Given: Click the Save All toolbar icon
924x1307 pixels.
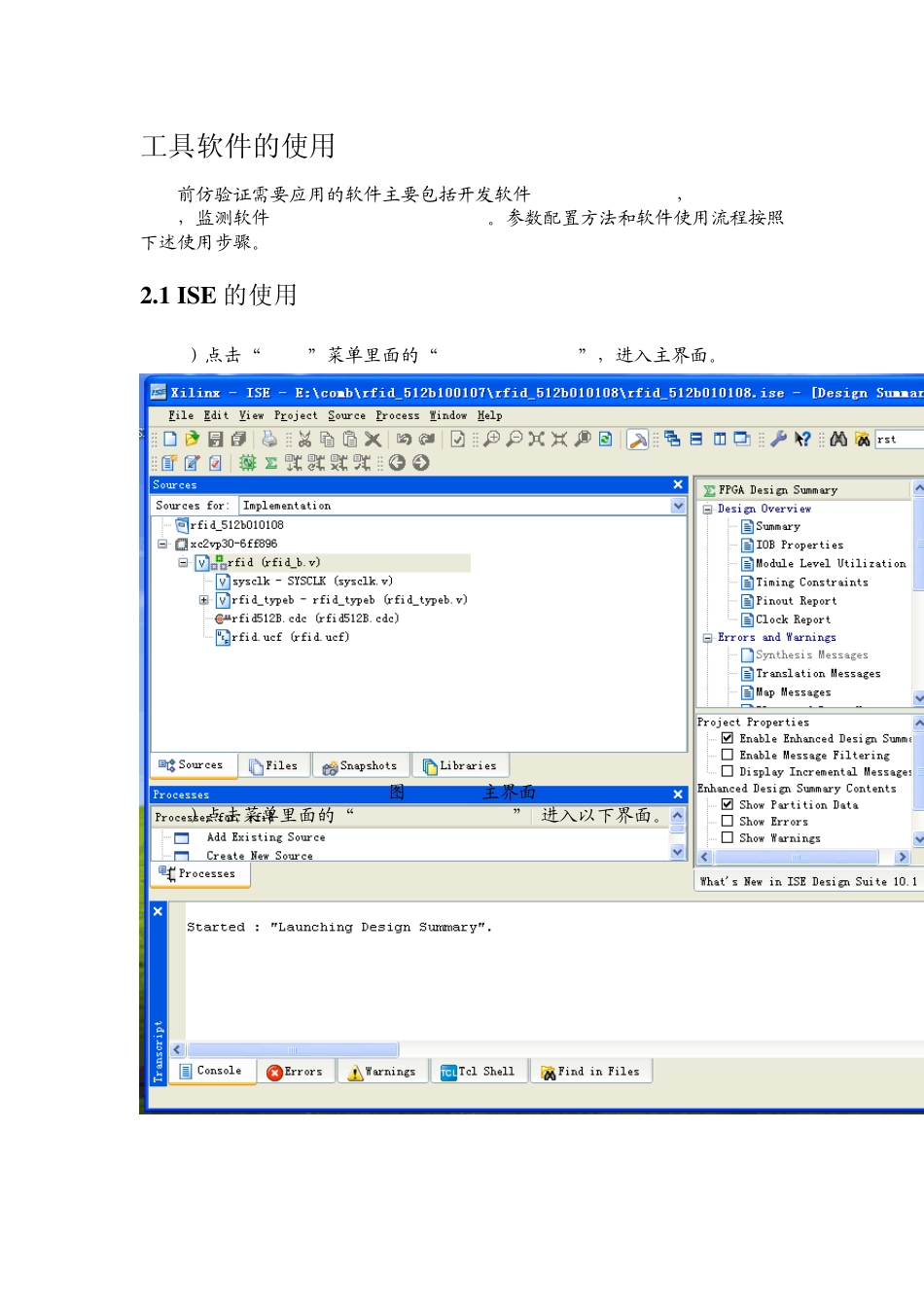Looking at the screenshot, I should (238, 440).
